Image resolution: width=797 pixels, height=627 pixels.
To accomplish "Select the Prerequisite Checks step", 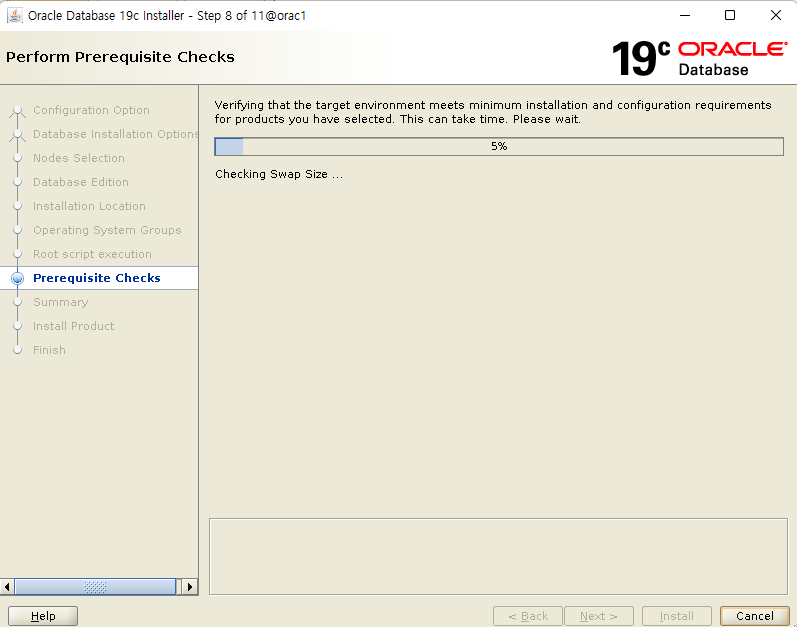I will (97, 278).
